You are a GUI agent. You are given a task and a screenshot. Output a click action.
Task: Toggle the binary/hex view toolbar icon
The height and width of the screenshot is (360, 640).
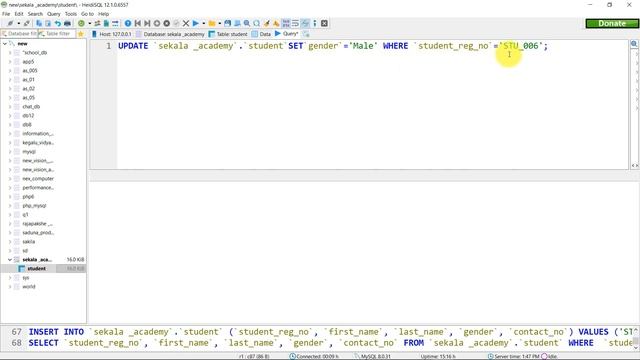[x=286, y=23]
